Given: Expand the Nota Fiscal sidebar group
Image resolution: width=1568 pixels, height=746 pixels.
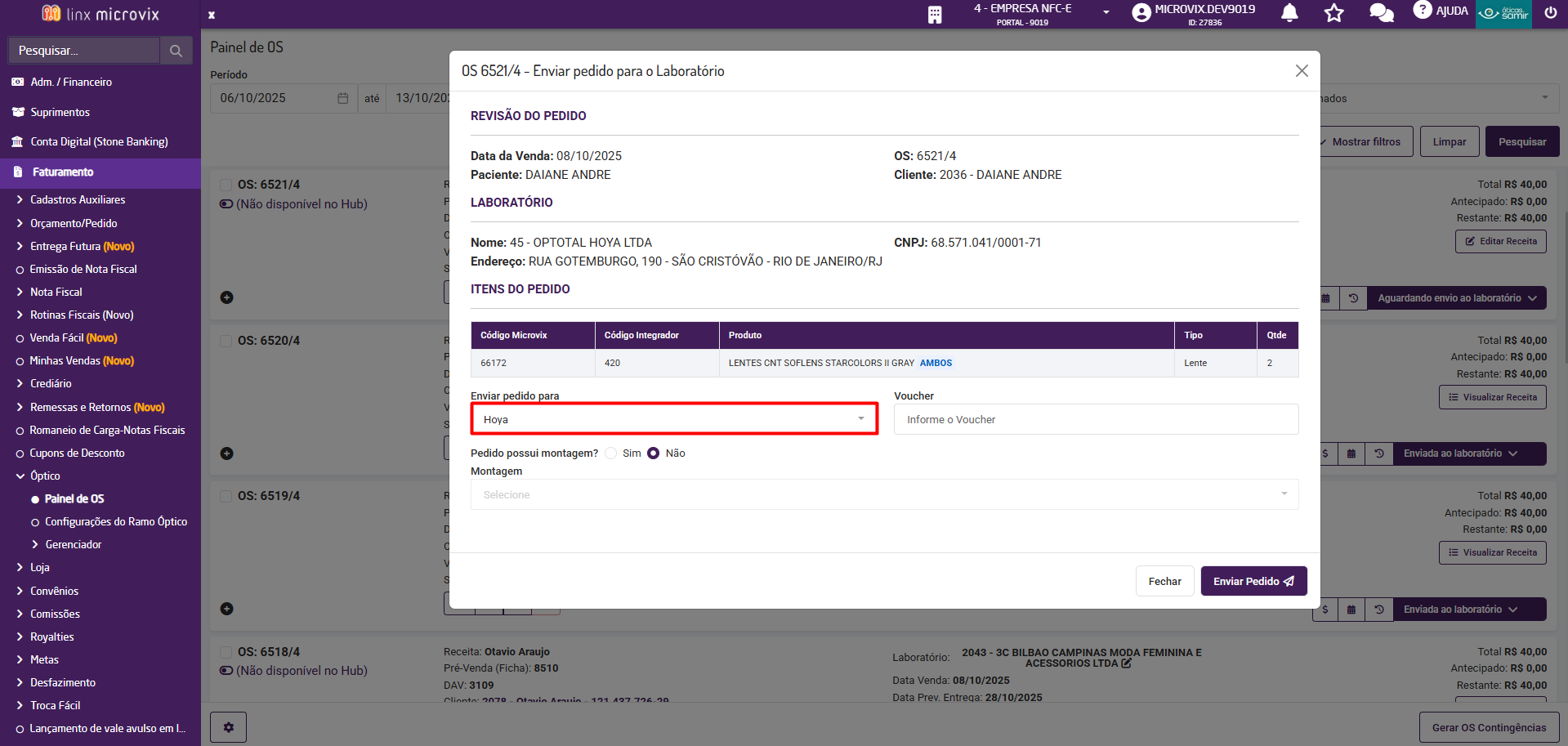Looking at the screenshot, I should (56, 293).
